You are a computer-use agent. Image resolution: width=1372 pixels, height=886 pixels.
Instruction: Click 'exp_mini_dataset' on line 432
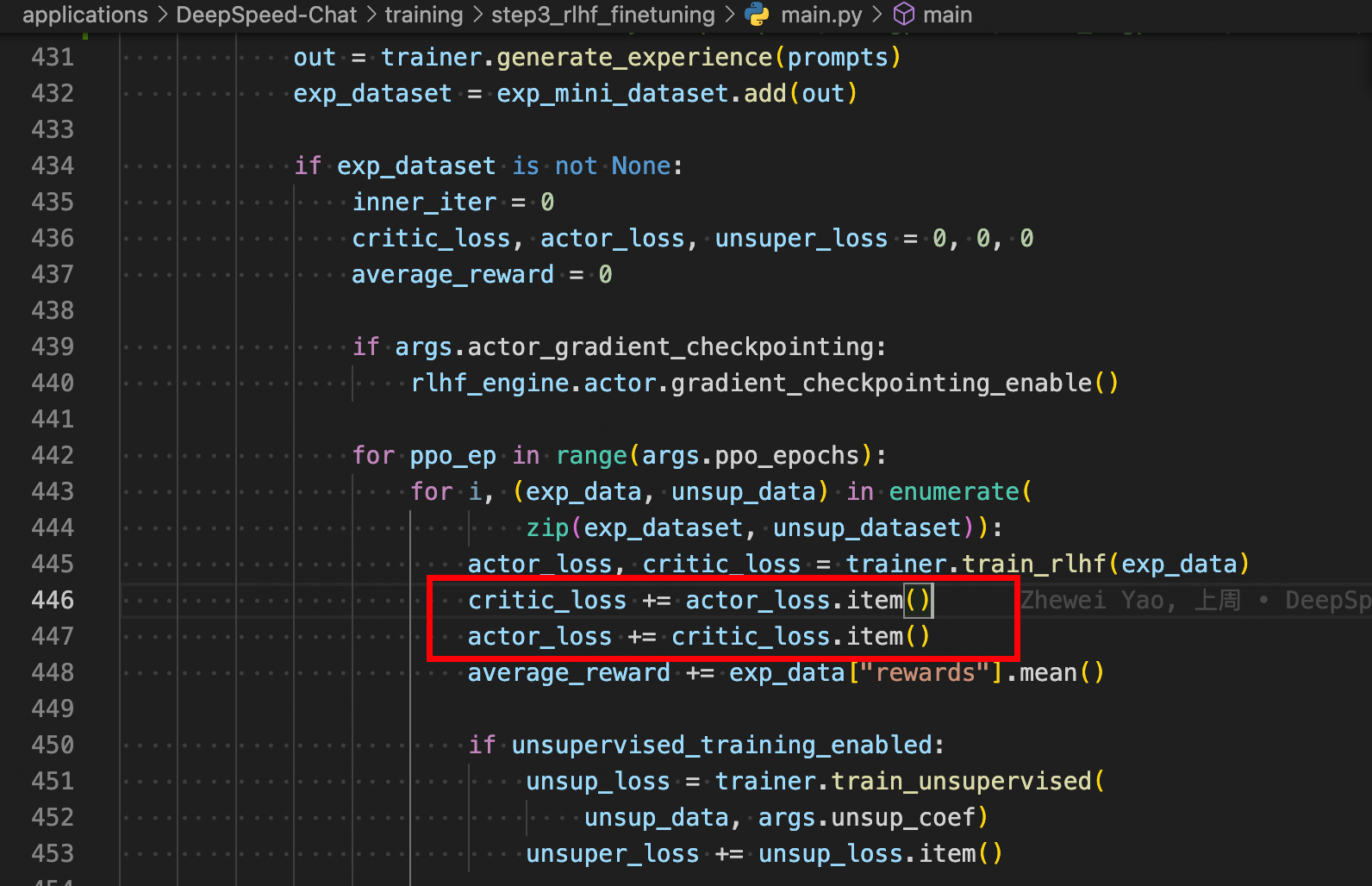pyautogui.click(x=613, y=94)
